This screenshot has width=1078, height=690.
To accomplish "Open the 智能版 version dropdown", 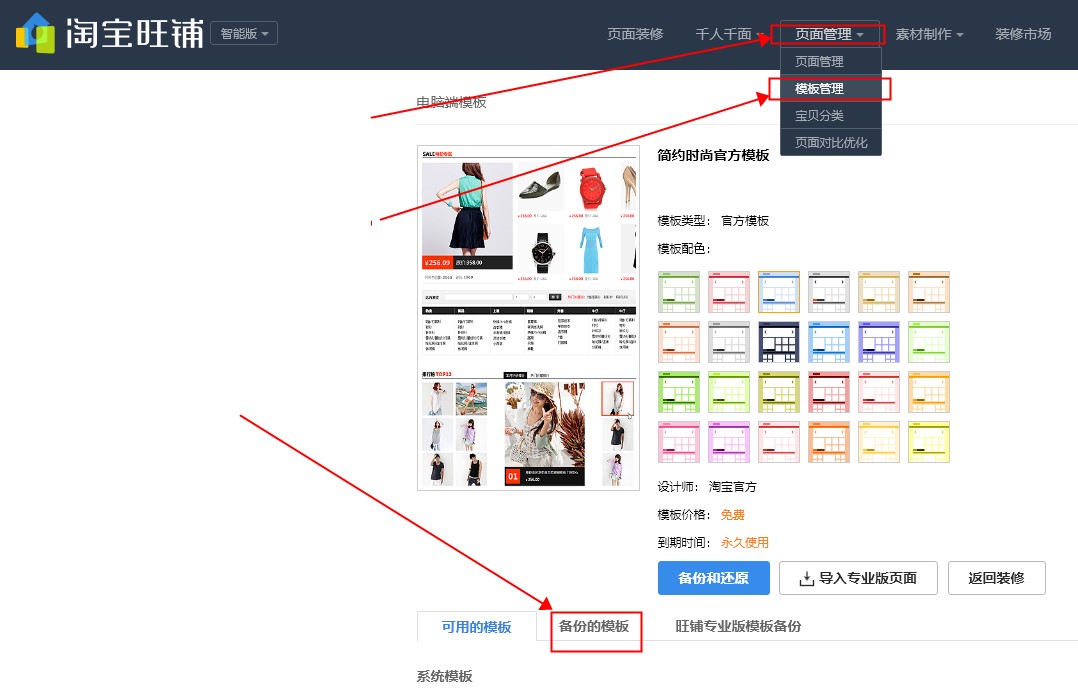I will pos(245,32).
